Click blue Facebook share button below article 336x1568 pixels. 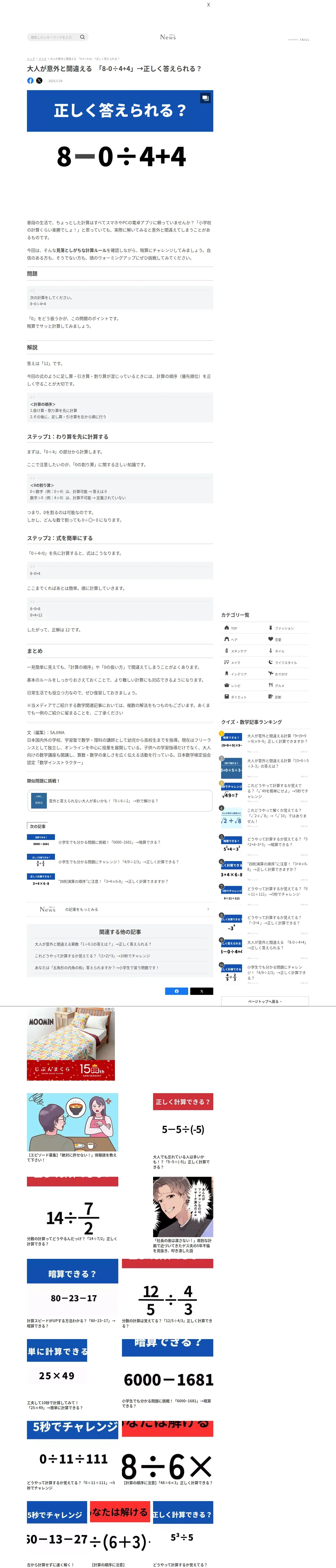(x=177, y=991)
